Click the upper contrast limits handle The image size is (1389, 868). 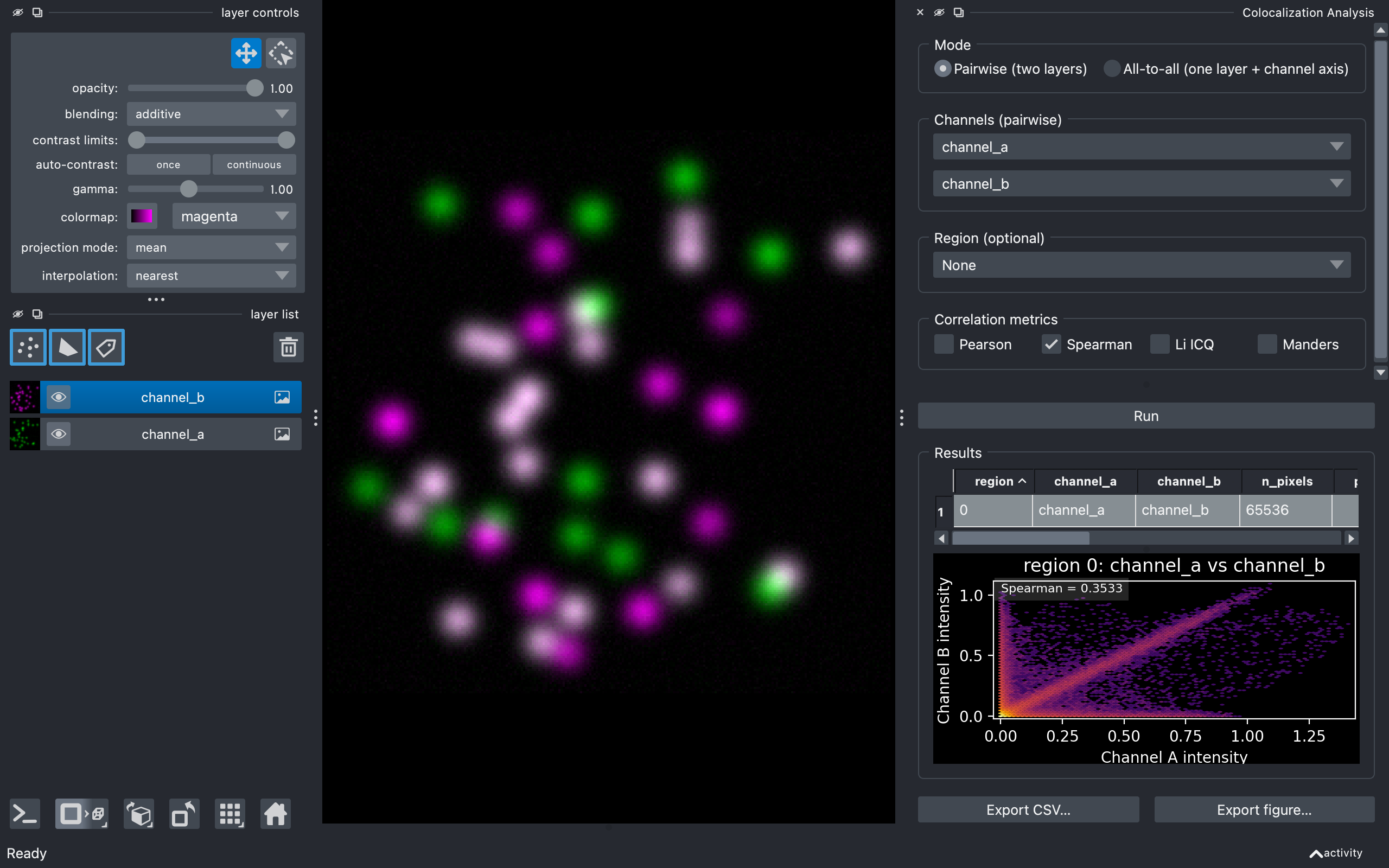286,140
